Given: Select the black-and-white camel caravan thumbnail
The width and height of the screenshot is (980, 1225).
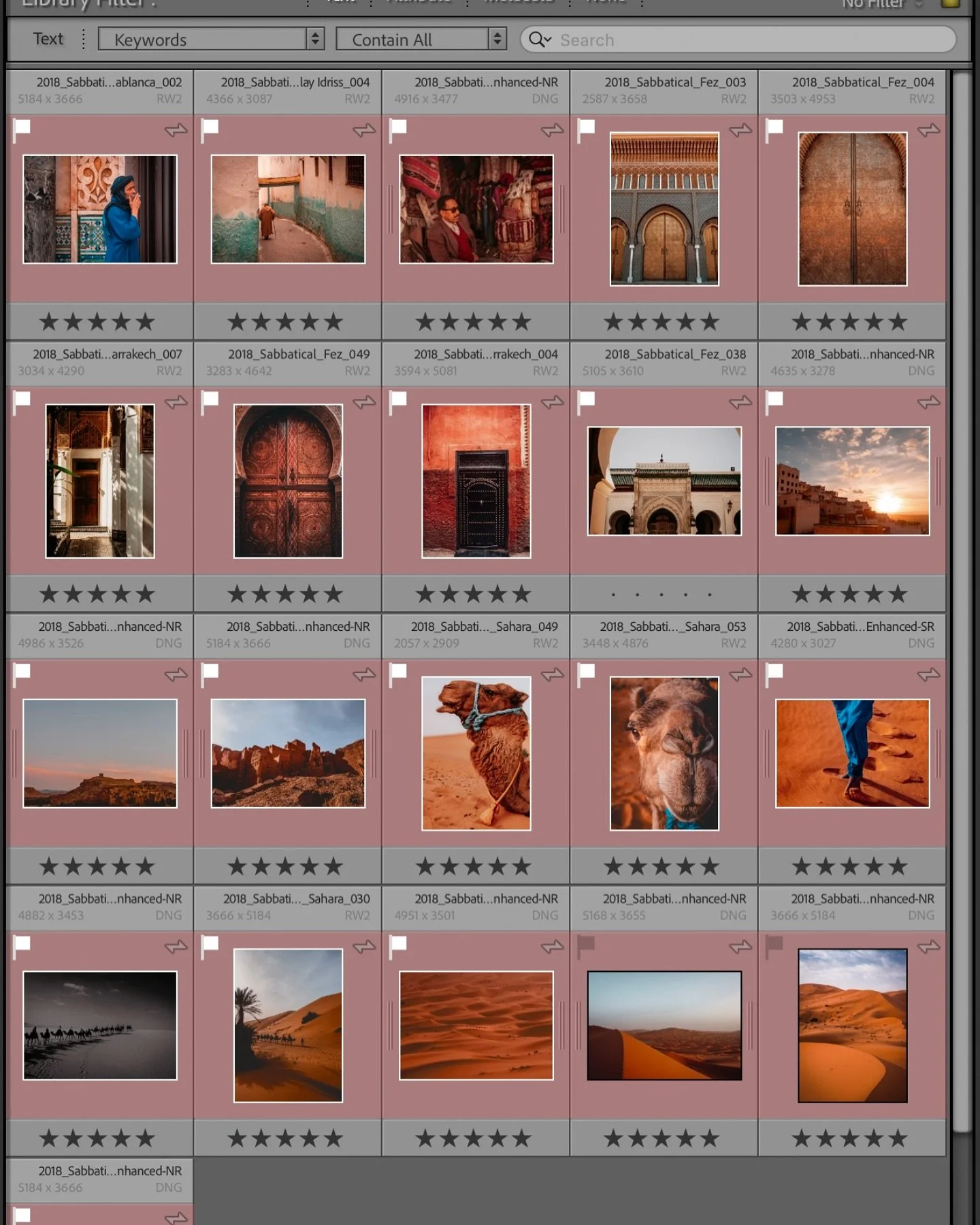Looking at the screenshot, I should pos(100,1026).
